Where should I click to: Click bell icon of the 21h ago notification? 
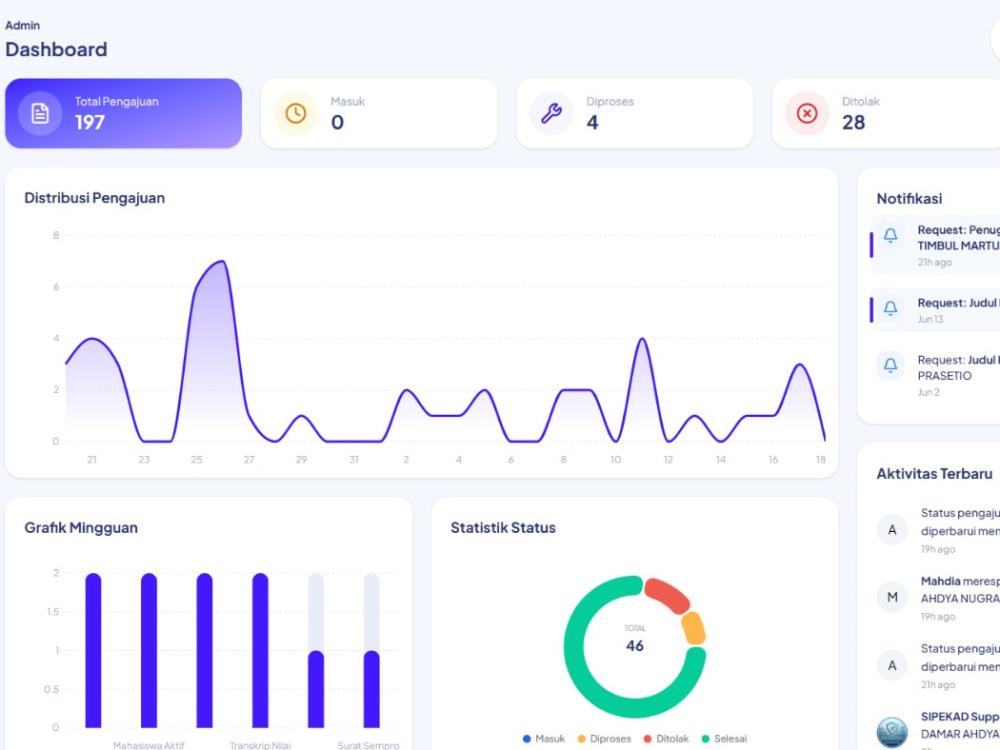[890, 235]
